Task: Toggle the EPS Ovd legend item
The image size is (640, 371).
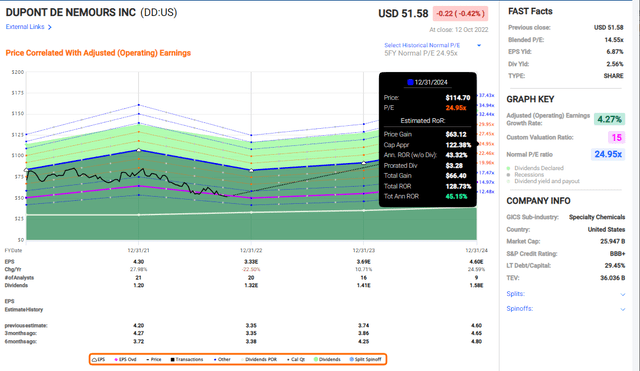Action: pyautogui.click(x=125, y=360)
